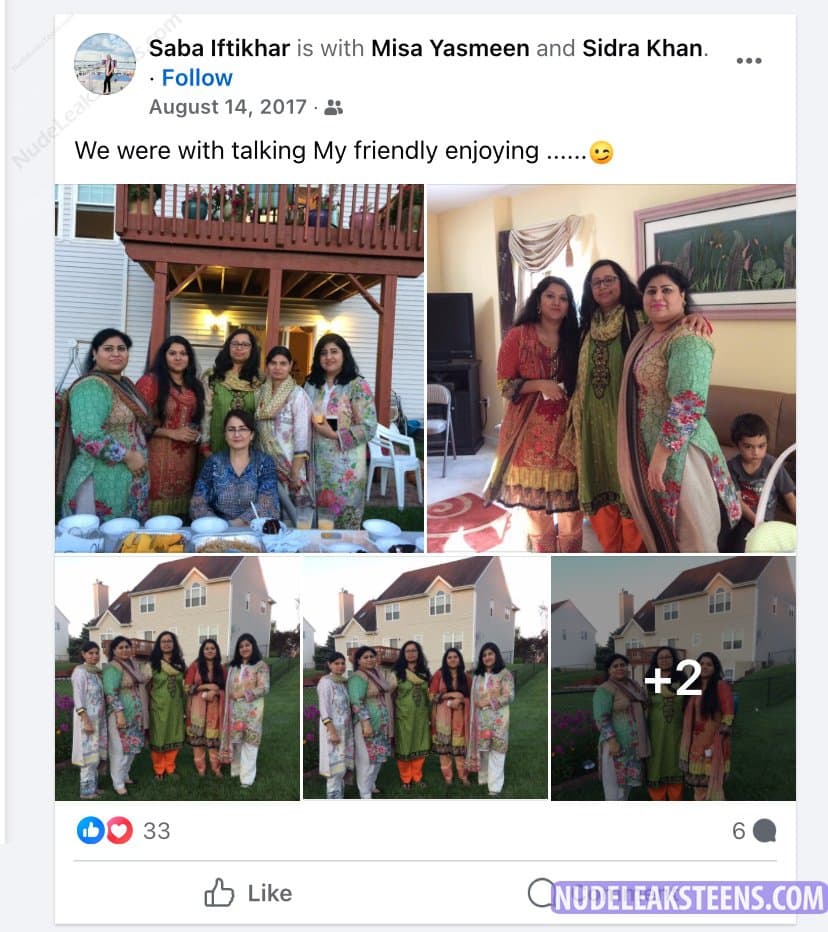The height and width of the screenshot is (932, 828).
Task: Click the winking emoji in caption
Action: pos(601,152)
